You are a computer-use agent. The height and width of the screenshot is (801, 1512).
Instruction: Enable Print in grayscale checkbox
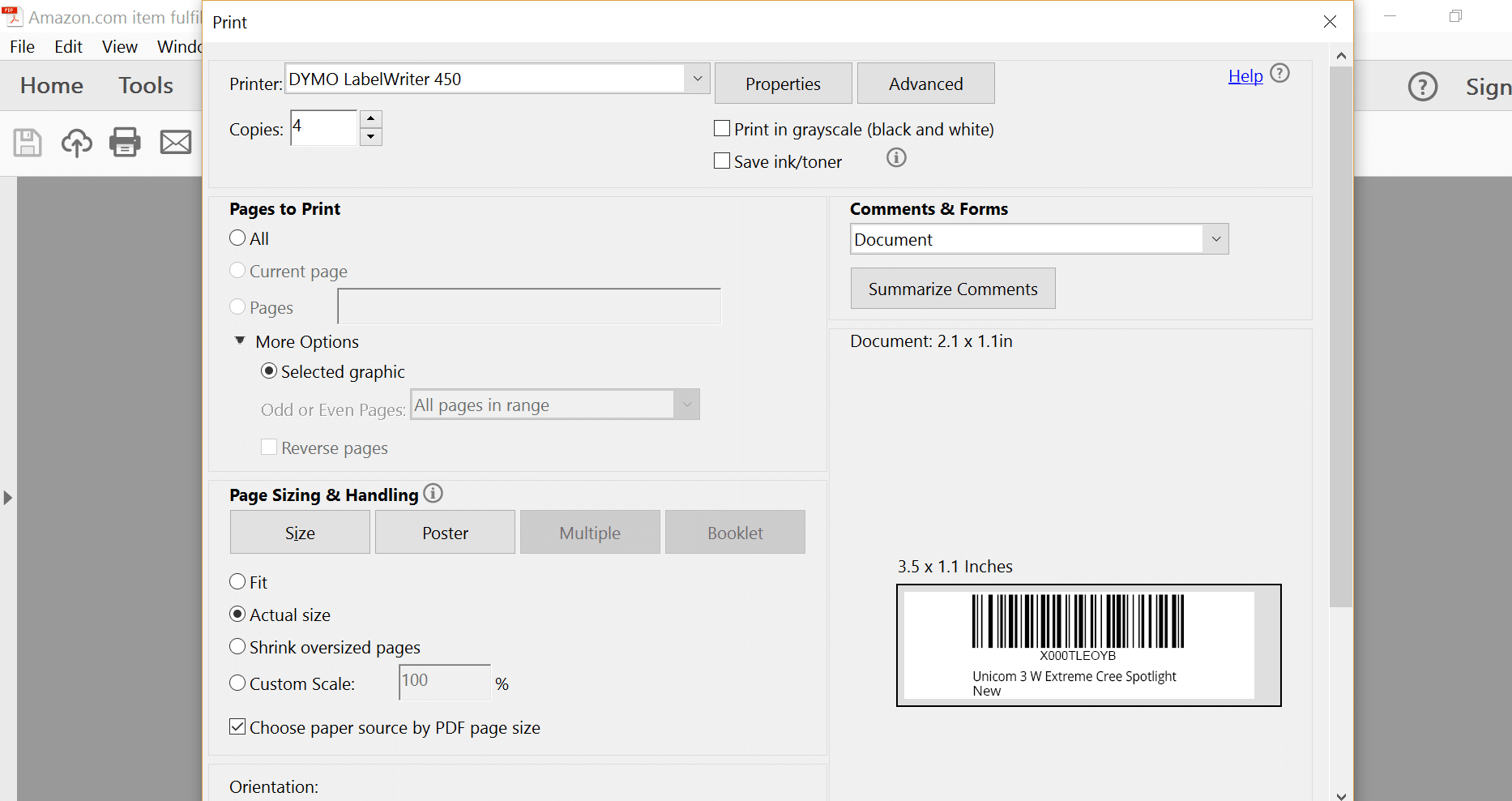tap(721, 129)
